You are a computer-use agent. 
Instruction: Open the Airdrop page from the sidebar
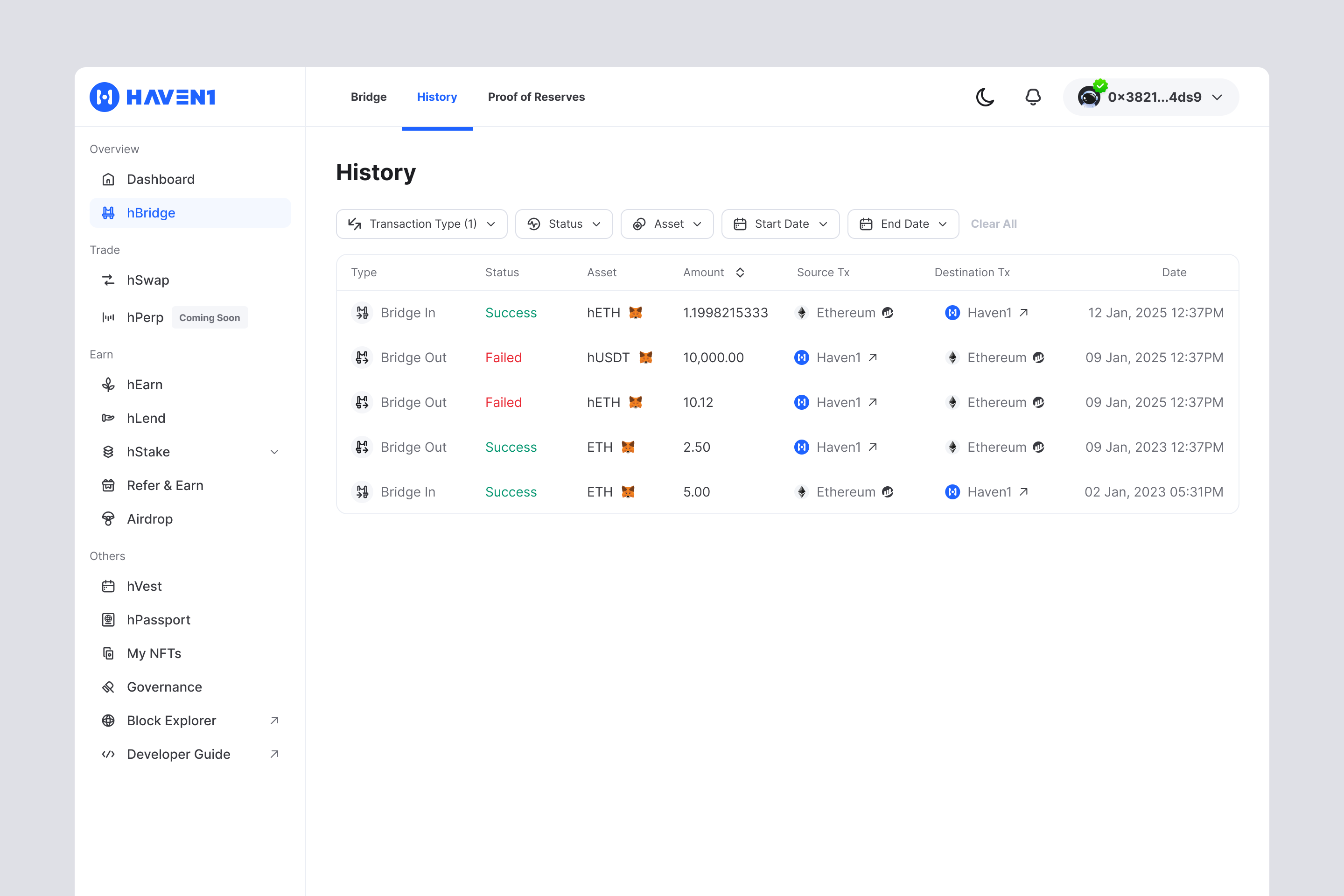coord(149,519)
